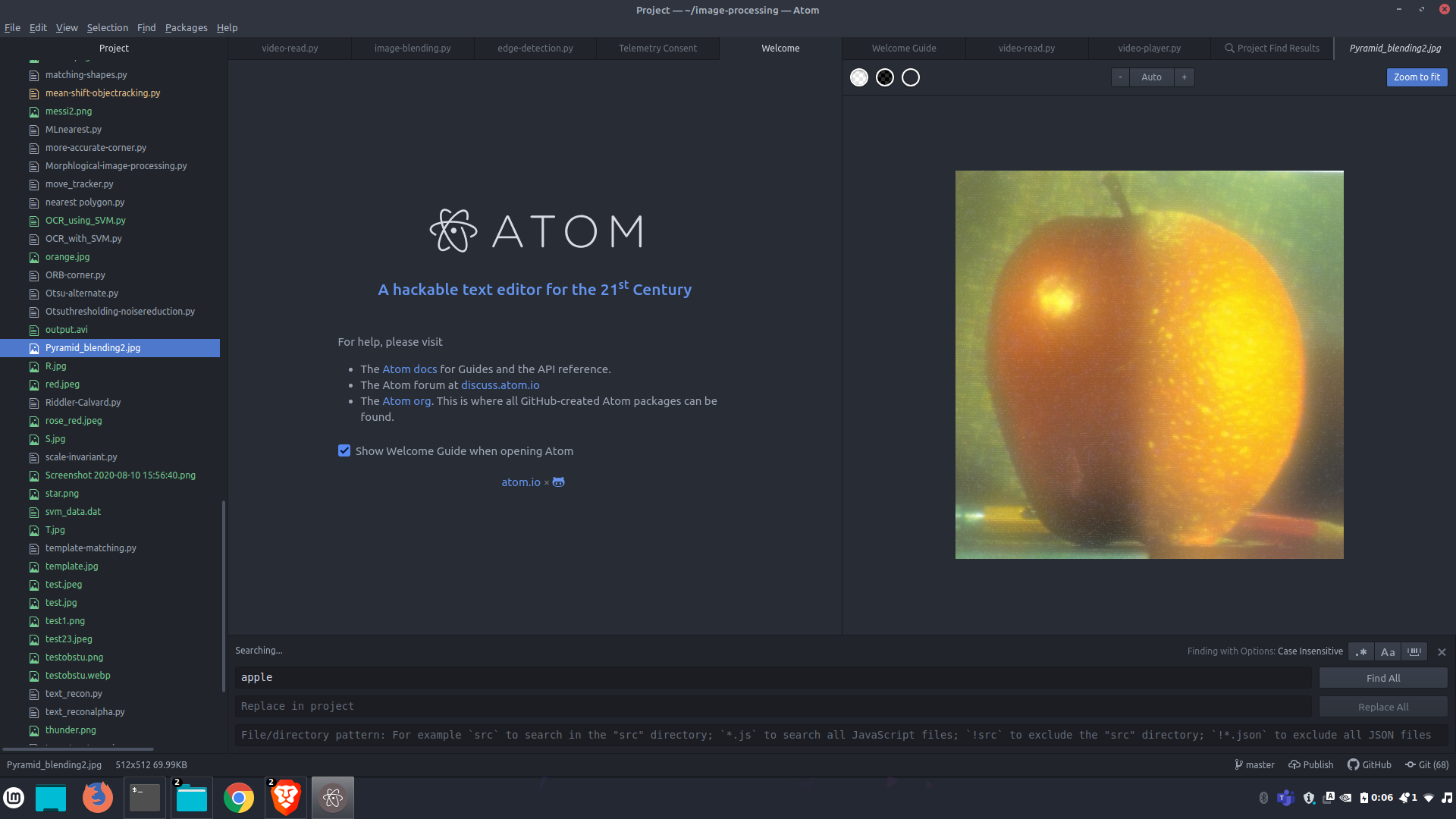
Task: Reset image zoom with the Auto button
Action: click(1151, 77)
